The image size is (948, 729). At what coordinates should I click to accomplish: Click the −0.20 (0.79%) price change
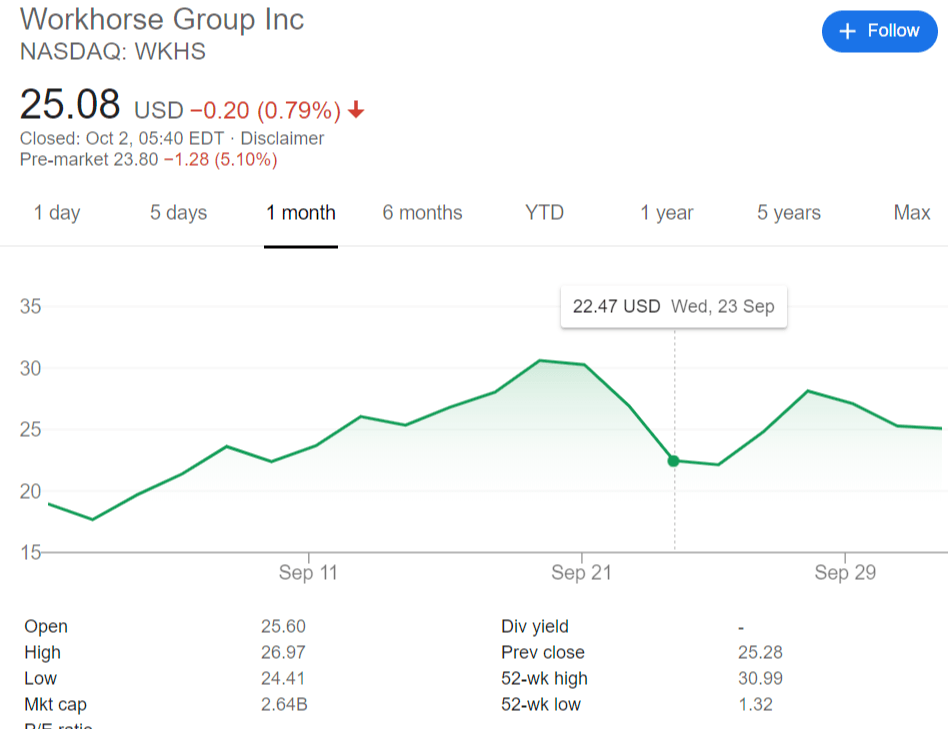click(x=265, y=111)
